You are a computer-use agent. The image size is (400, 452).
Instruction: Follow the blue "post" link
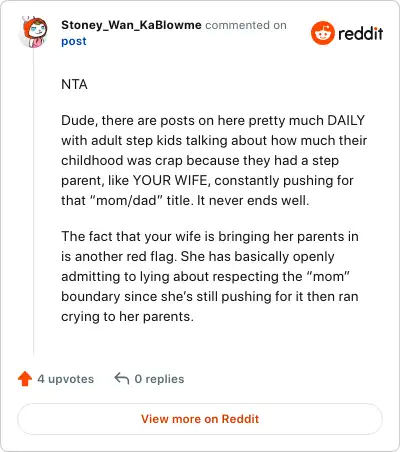[74, 41]
